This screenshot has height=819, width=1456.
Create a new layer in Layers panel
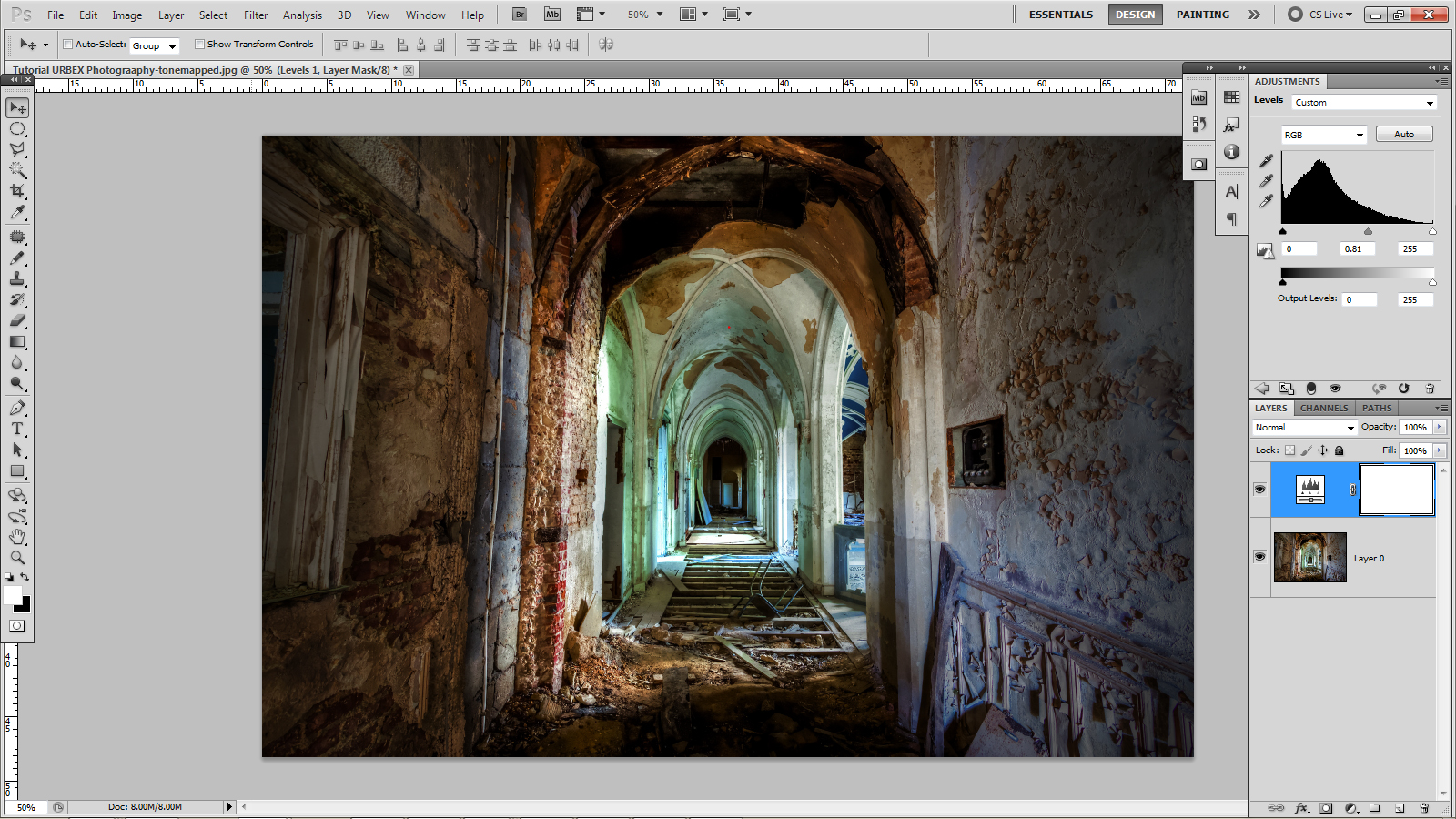[x=1400, y=808]
